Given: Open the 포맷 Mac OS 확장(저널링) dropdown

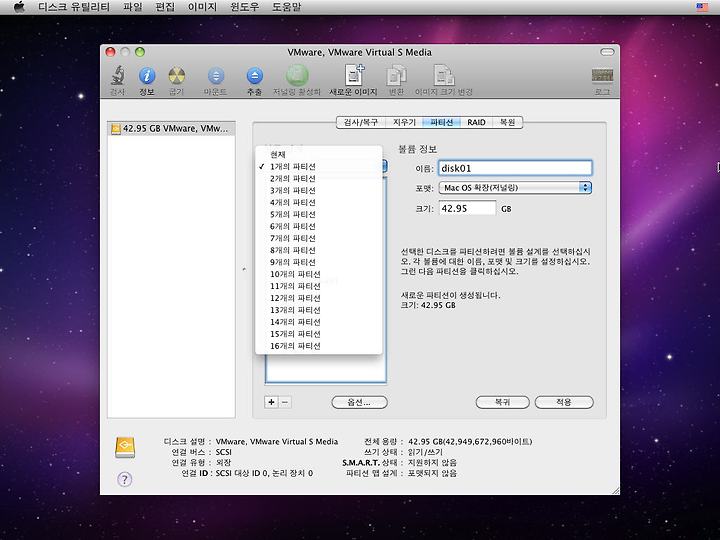Looking at the screenshot, I should tap(515, 187).
